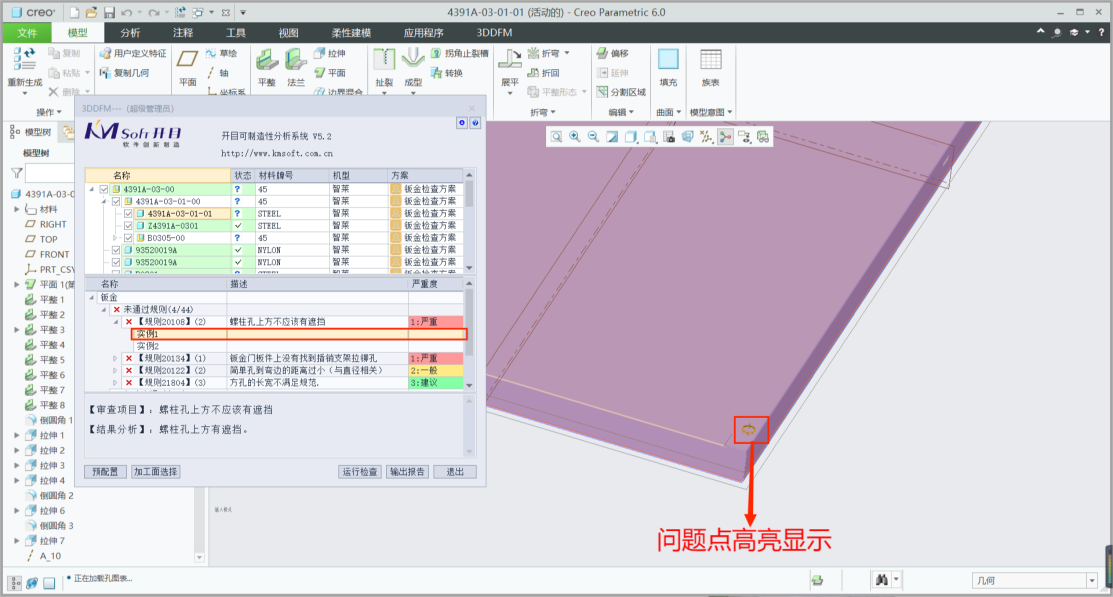Uncheck the B0305-00 component checkbox
This screenshot has width=1113, height=597.
(127, 237)
